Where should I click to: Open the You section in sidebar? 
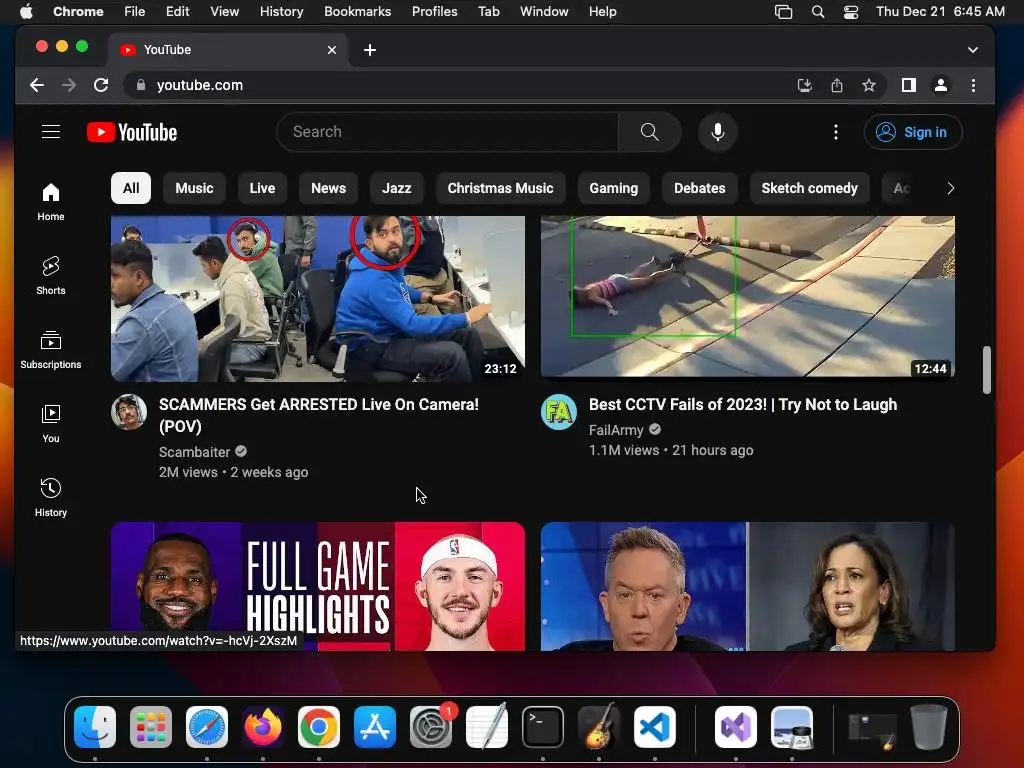click(51, 424)
